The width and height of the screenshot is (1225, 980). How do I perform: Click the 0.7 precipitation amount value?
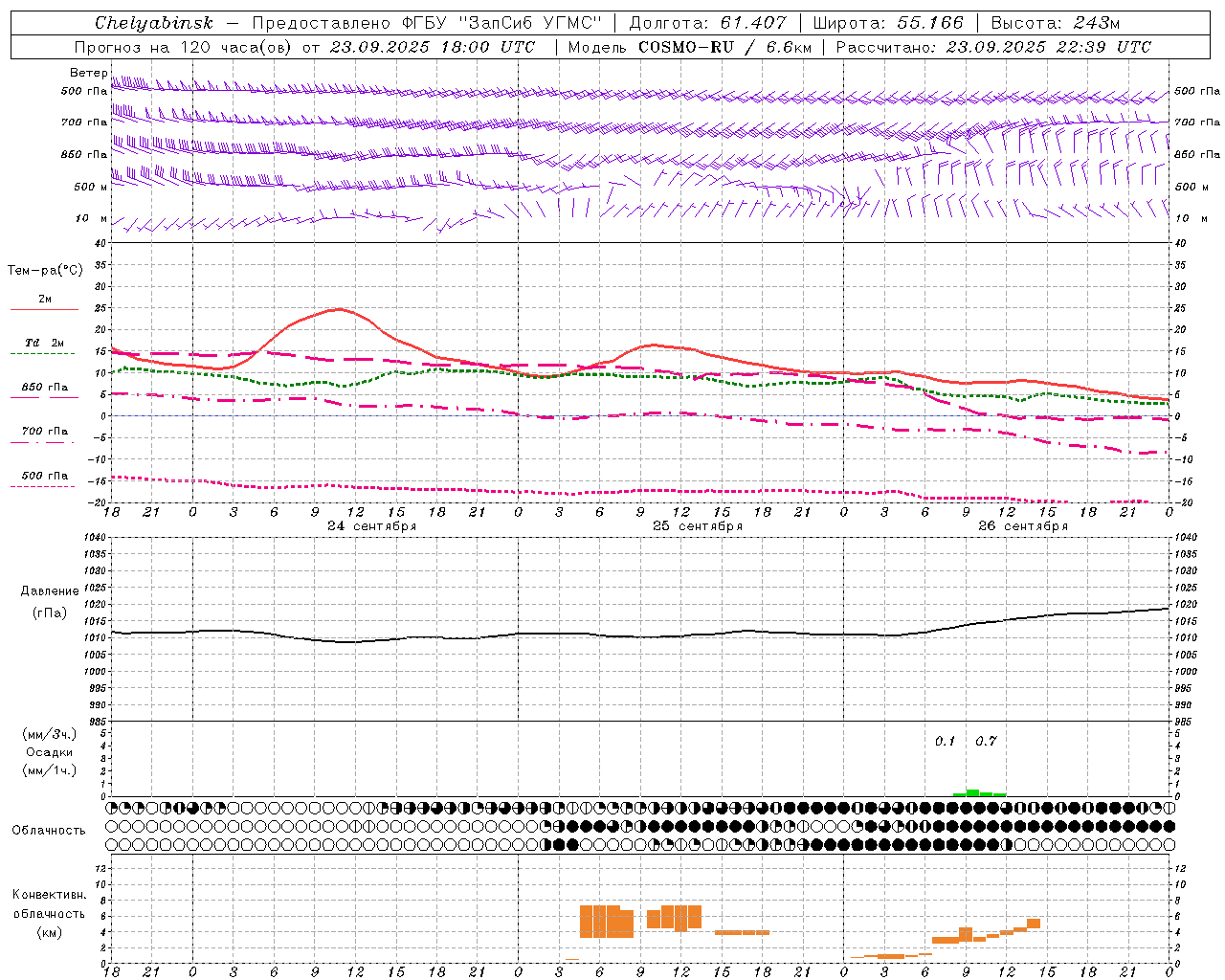(986, 741)
